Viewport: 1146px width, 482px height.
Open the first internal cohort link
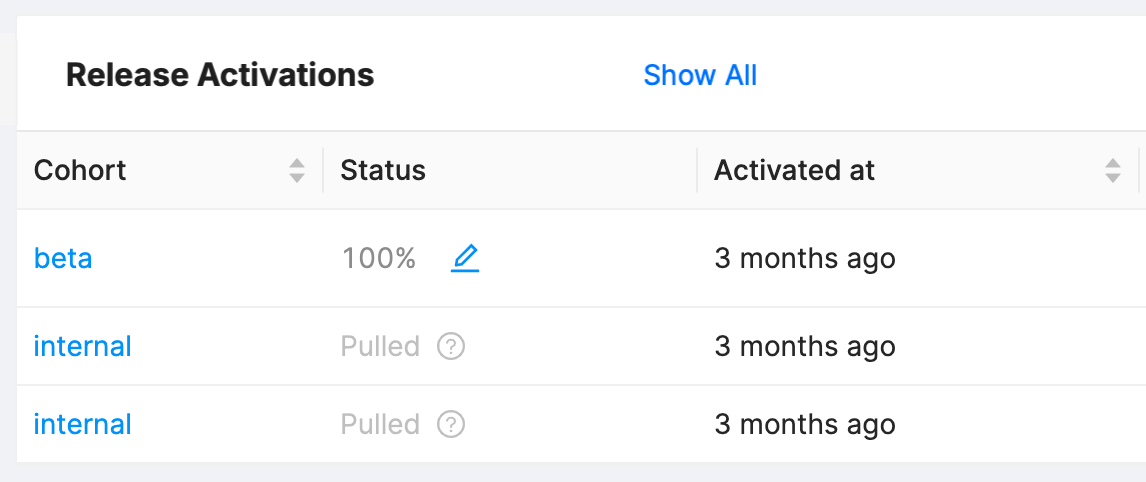[82, 347]
